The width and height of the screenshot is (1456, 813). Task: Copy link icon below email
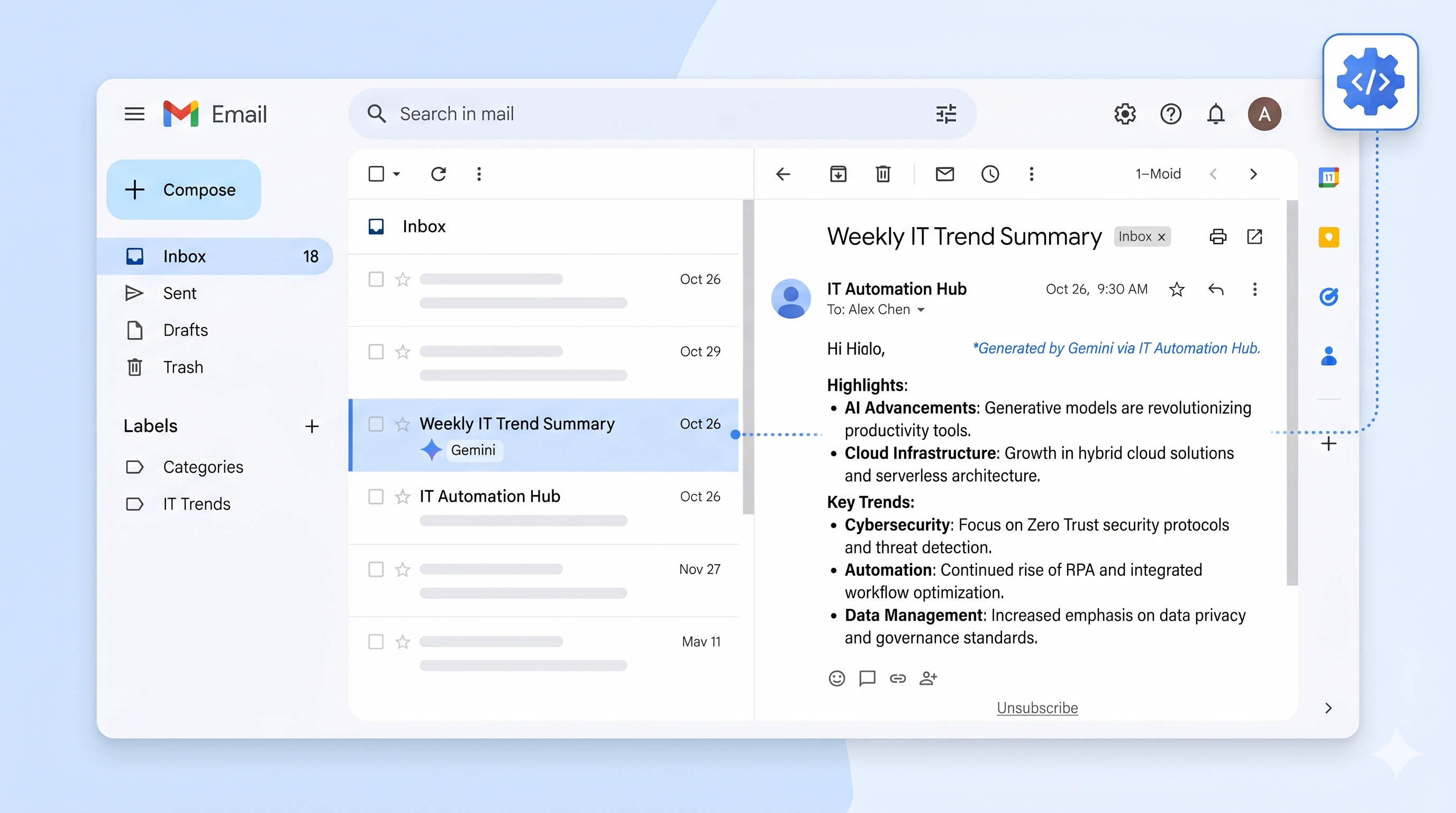[x=897, y=678]
